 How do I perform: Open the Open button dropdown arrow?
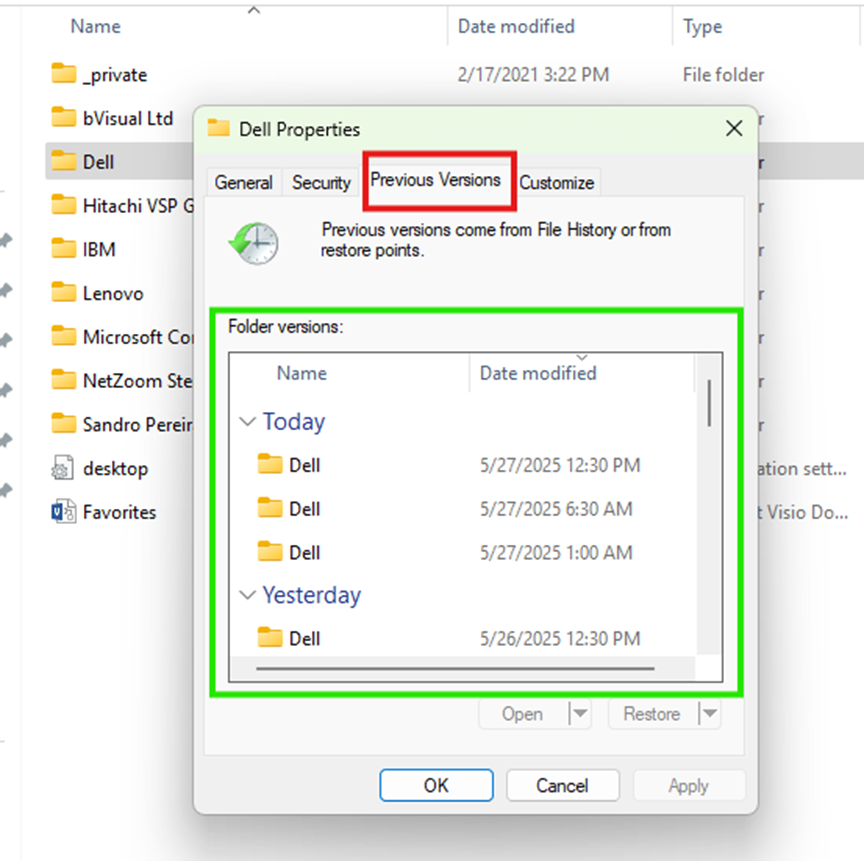[x=580, y=713]
